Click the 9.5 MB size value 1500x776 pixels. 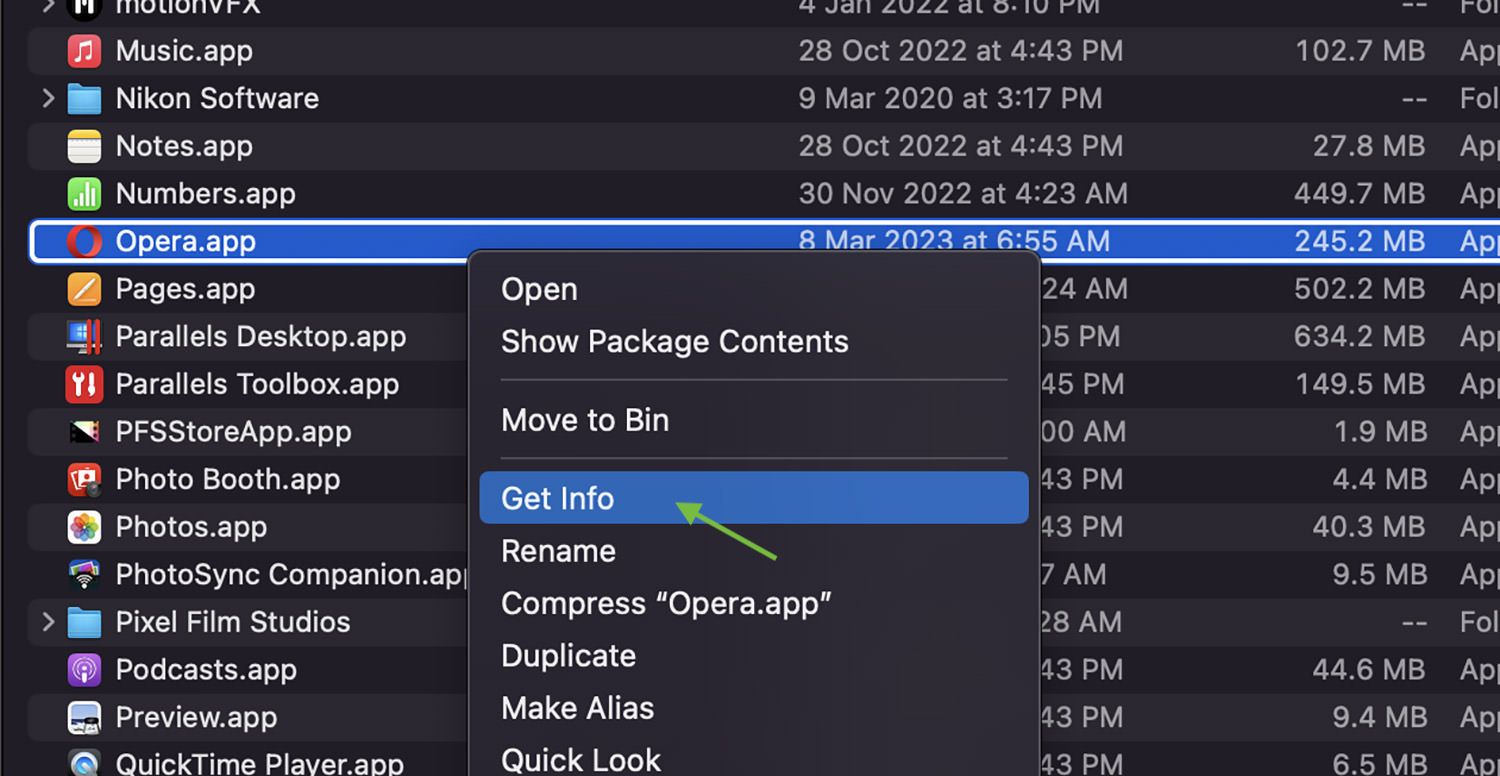[x=1378, y=574]
